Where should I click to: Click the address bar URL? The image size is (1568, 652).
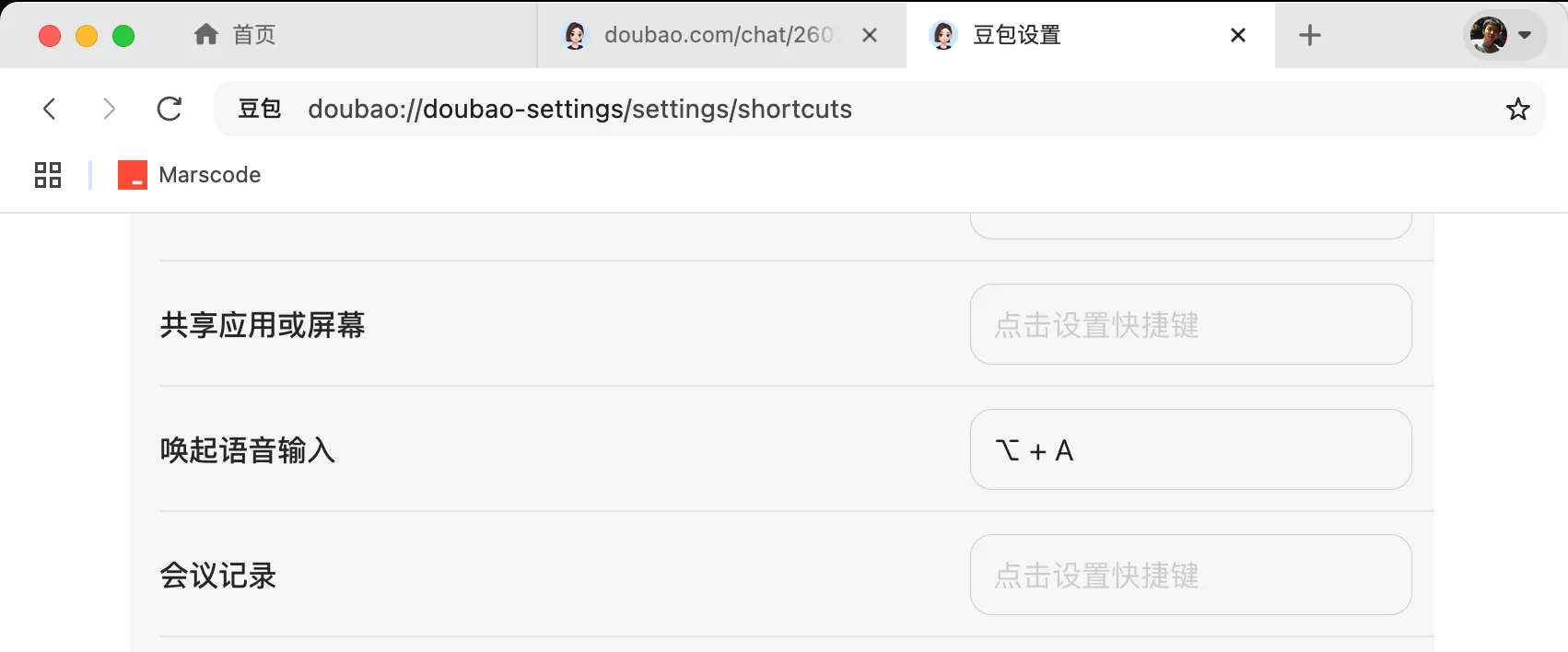[x=580, y=109]
